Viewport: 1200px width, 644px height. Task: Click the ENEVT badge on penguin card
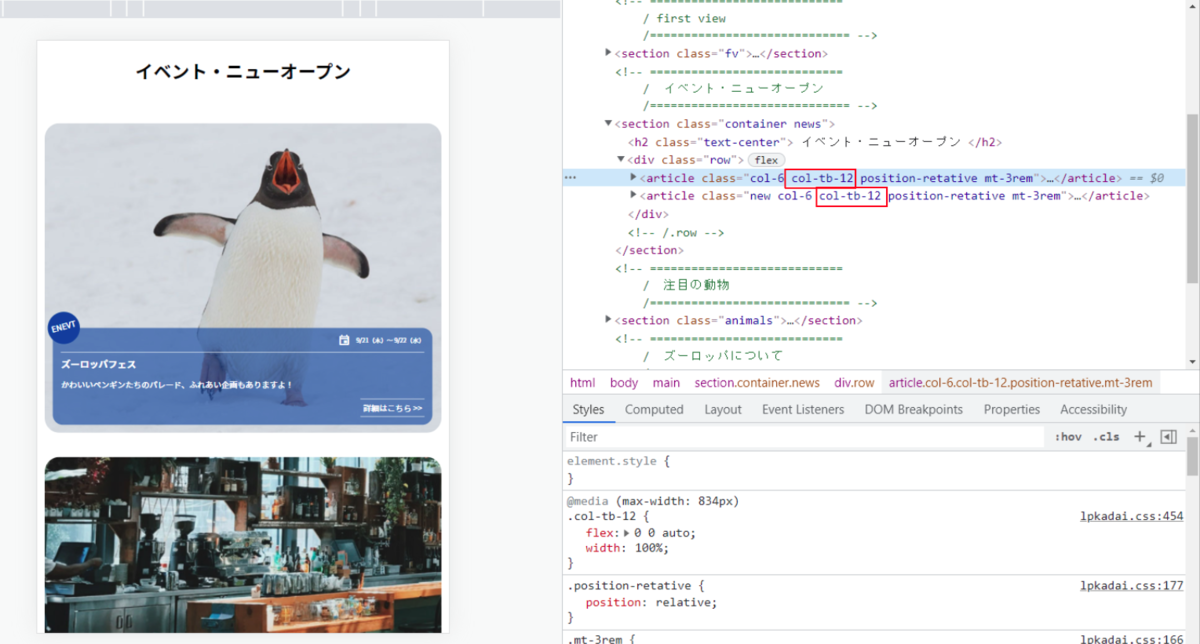pos(64,328)
